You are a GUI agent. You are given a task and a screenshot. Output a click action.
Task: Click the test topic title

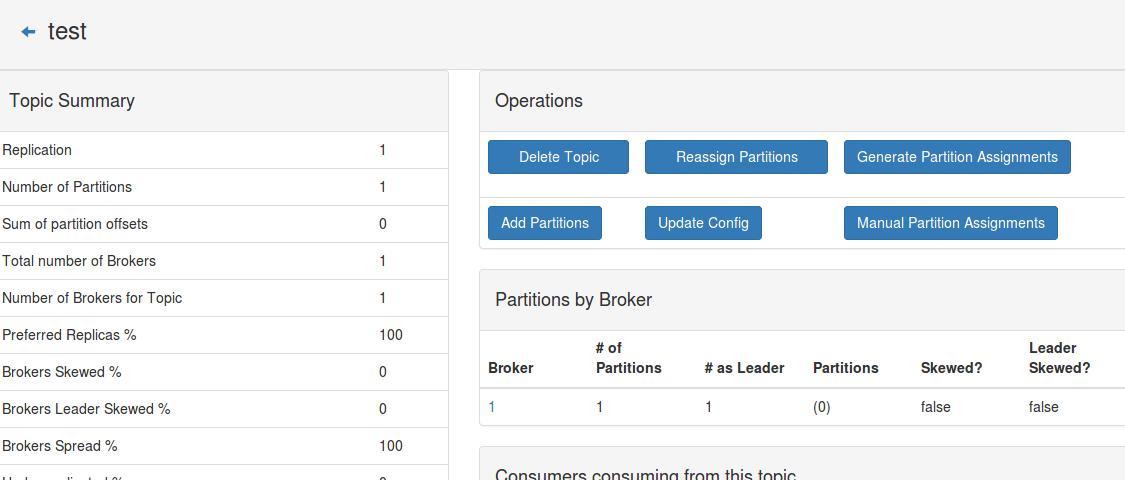pos(67,32)
